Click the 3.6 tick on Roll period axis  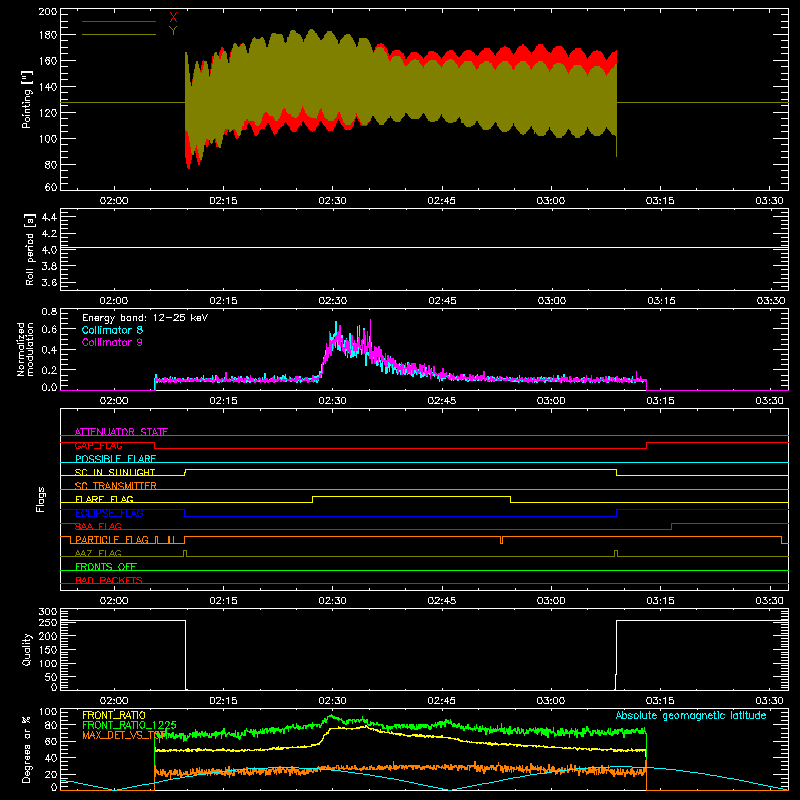[49, 283]
